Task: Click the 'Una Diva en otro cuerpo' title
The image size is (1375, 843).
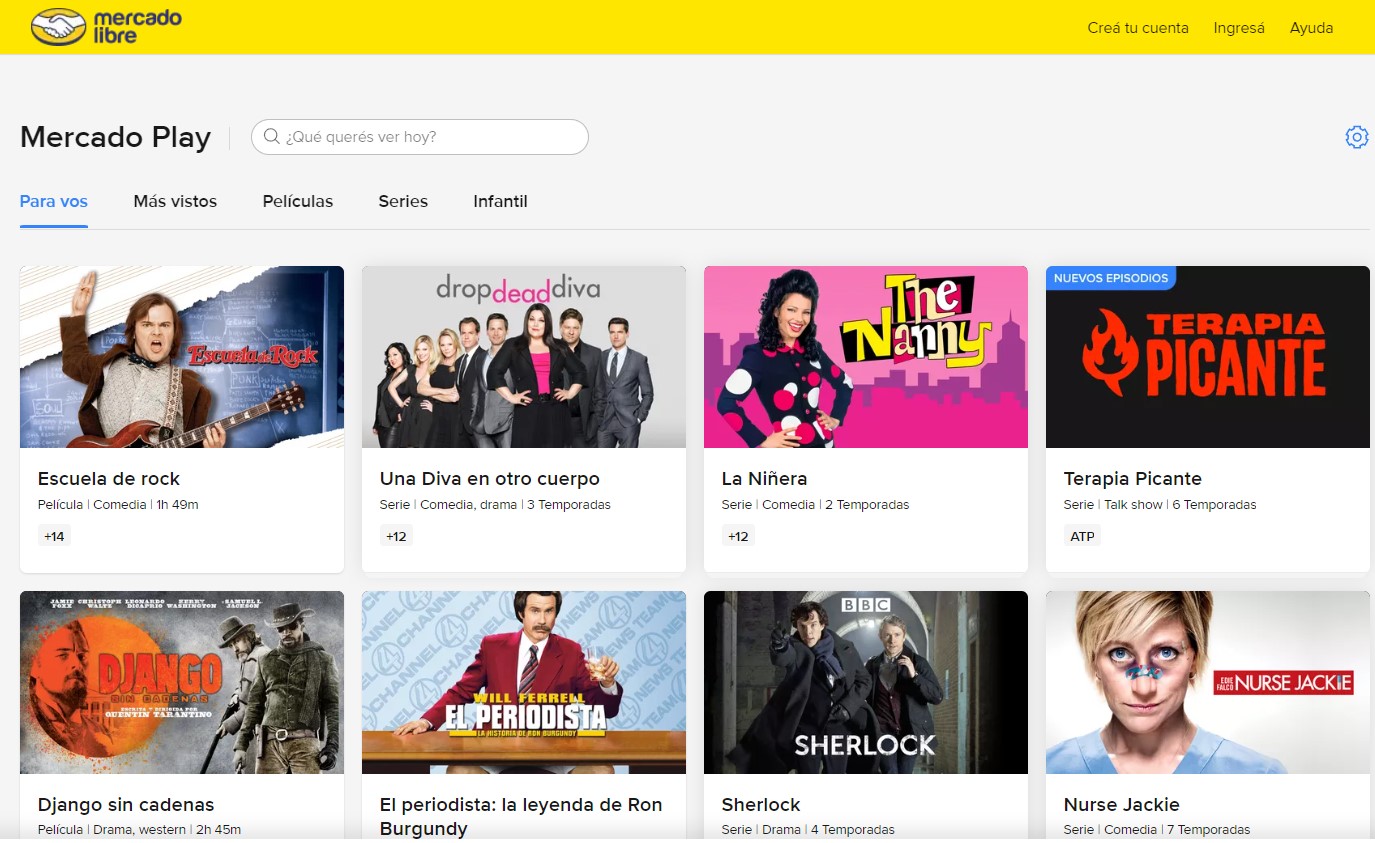Action: click(490, 479)
